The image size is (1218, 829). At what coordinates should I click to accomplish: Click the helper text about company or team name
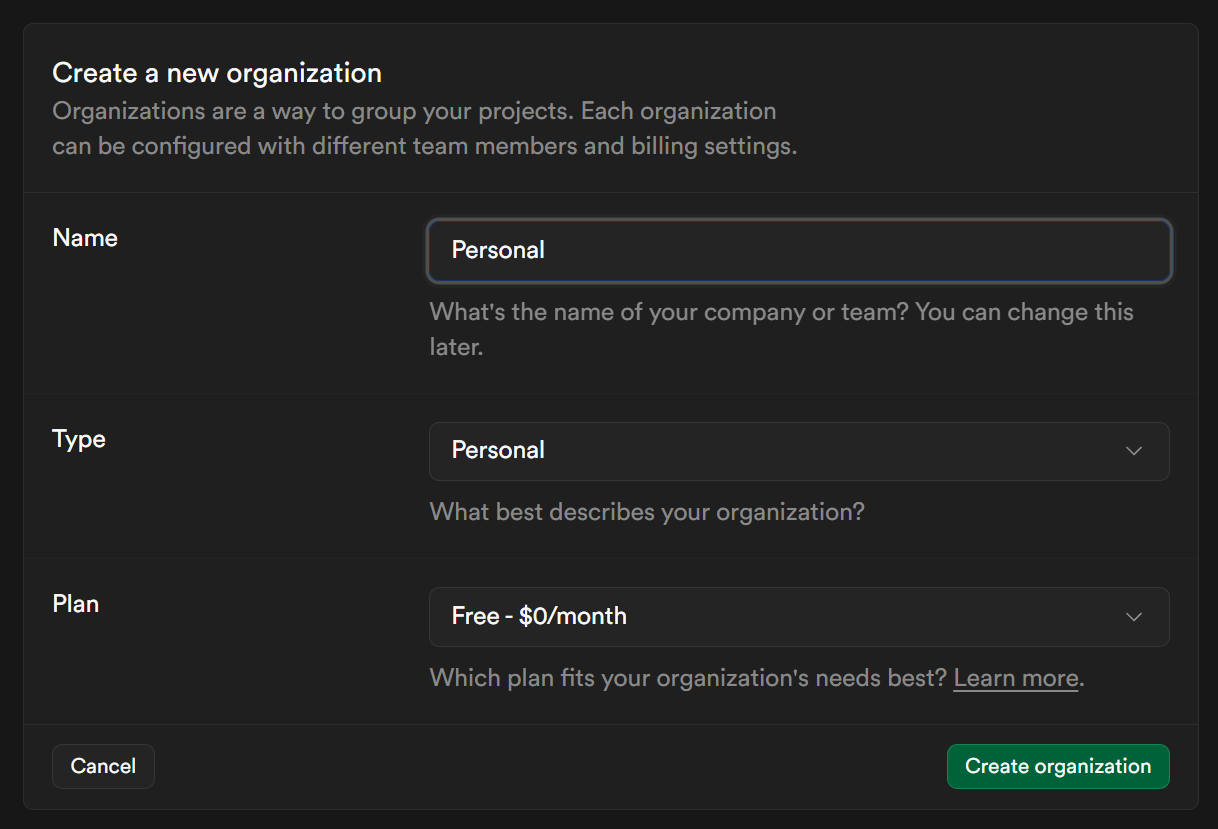(x=780, y=329)
